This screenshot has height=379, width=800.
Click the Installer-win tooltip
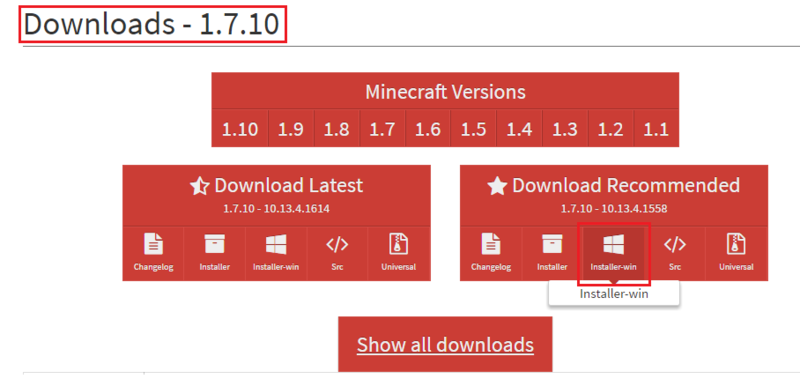pyautogui.click(x=614, y=294)
